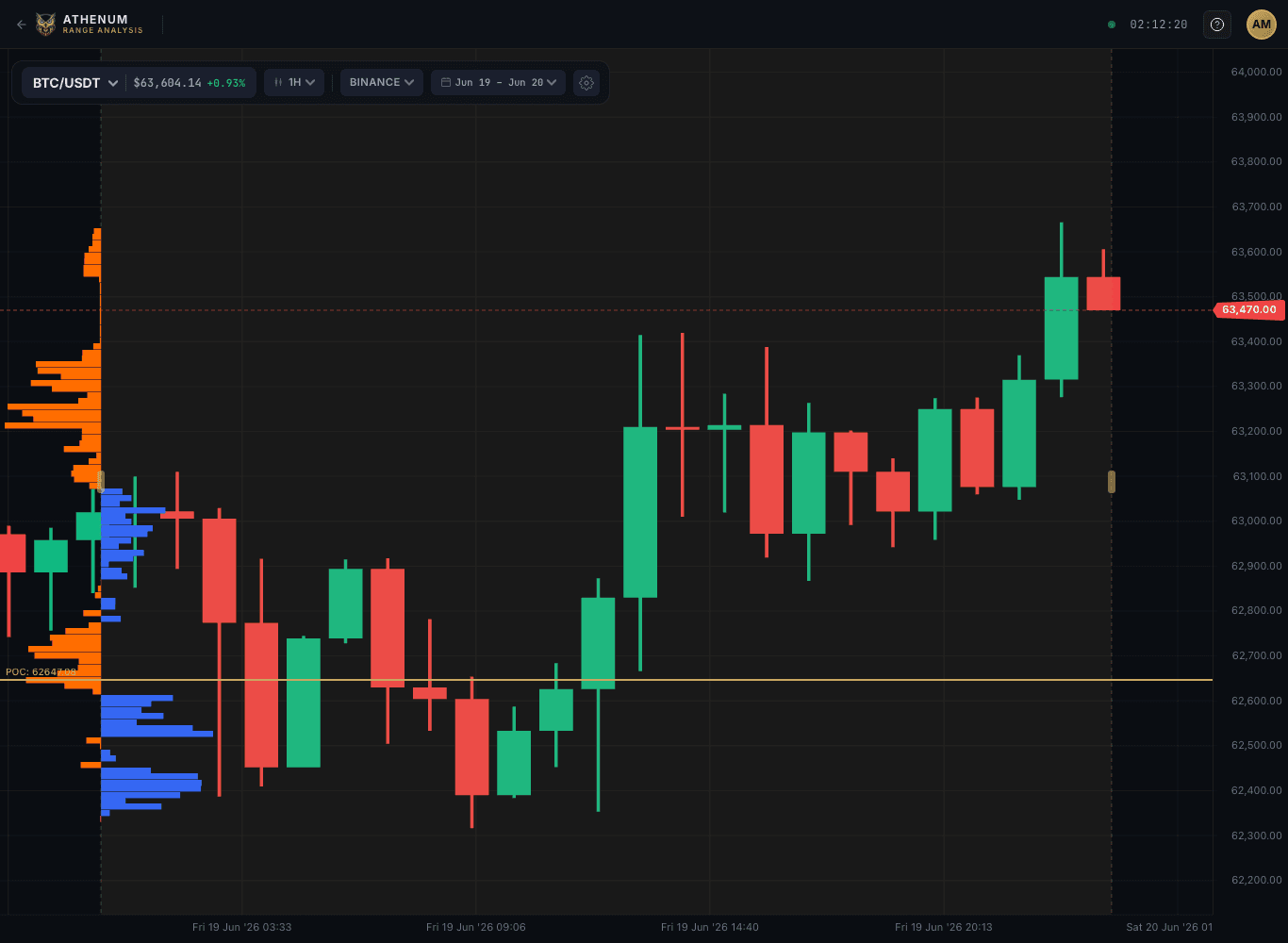Select the POC: 62647.00 line label

tap(41, 672)
